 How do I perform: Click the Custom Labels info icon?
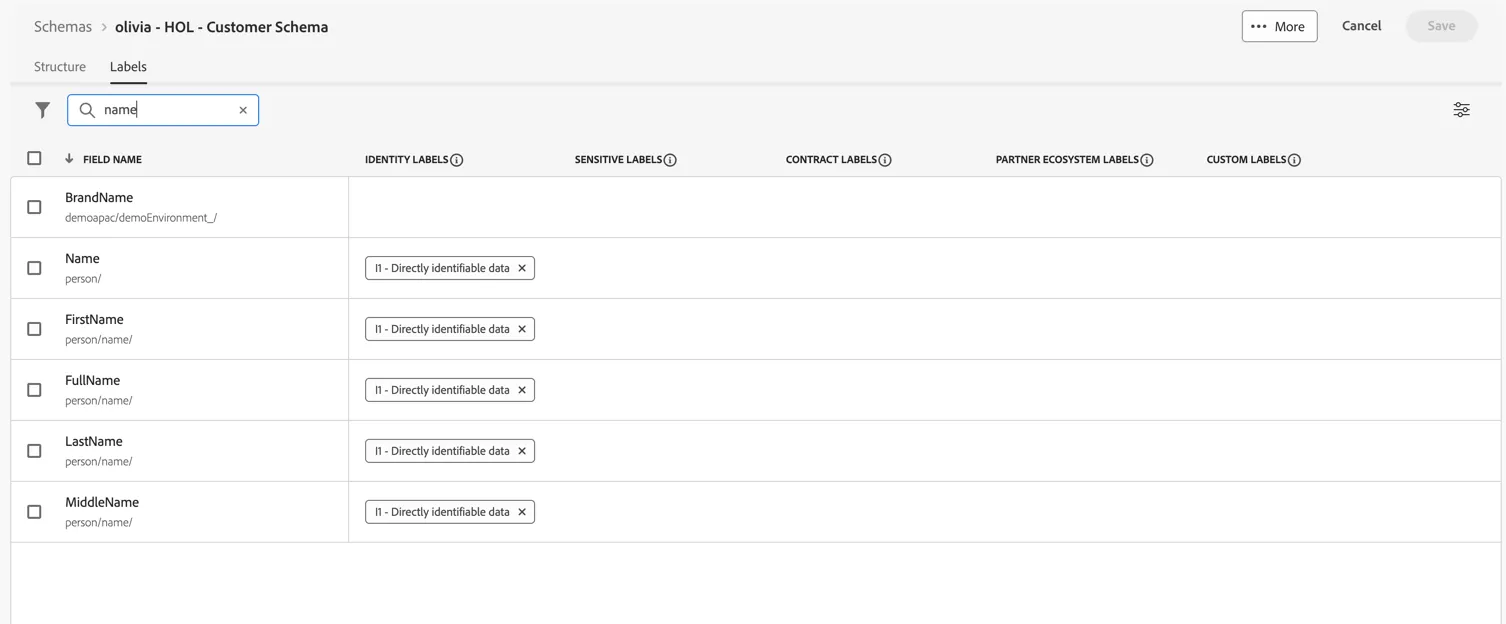[x=1294, y=160]
